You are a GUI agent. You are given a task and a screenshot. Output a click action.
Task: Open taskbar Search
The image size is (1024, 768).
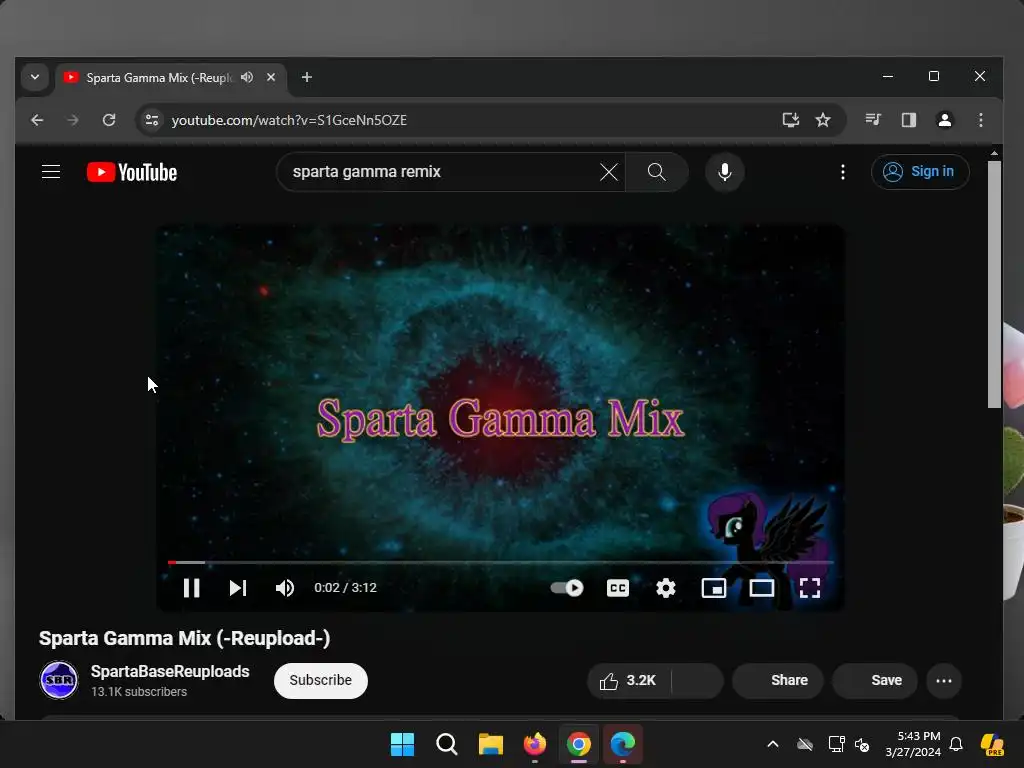click(447, 744)
